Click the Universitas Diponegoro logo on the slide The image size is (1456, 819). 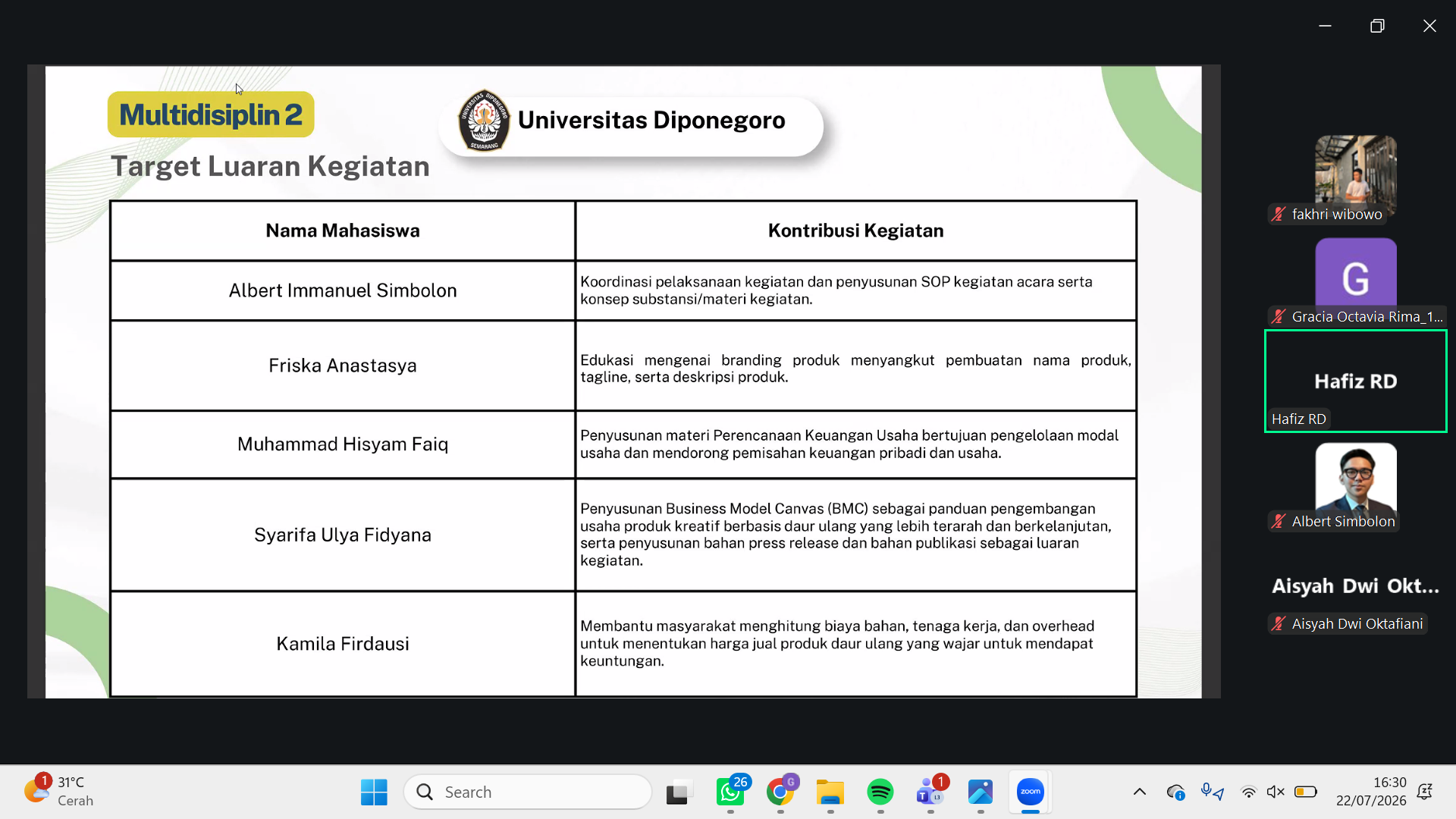click(x=484, y=121)
